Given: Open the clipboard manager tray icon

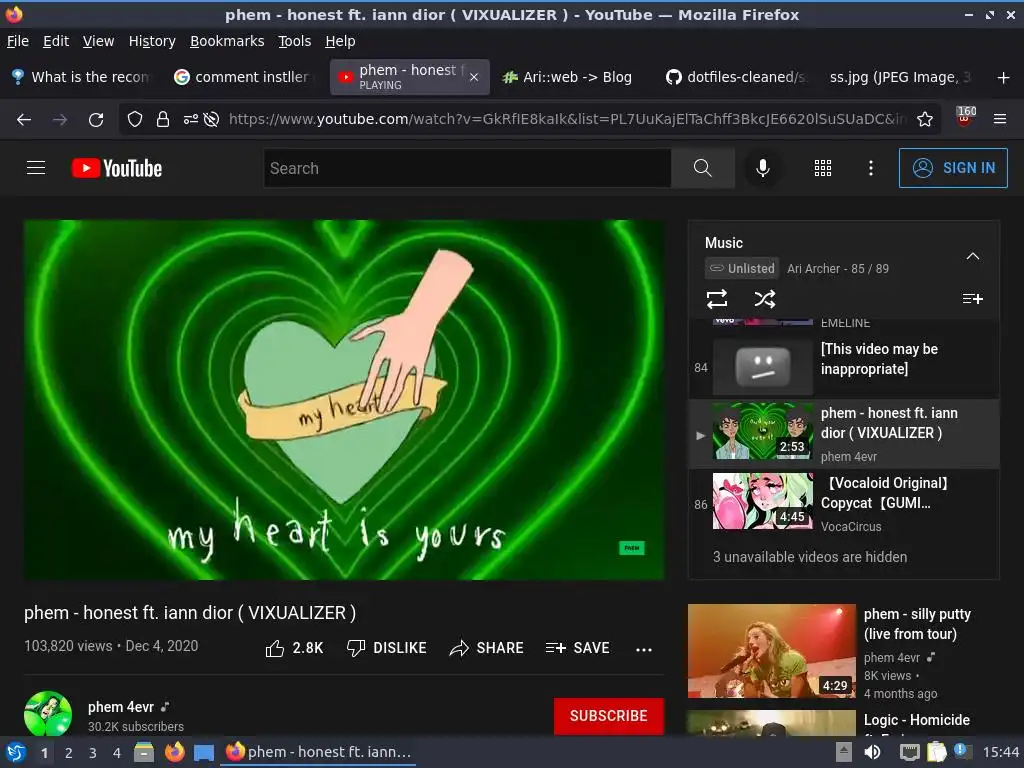Looking at the screenshot, I should click(x=936, y=752).
